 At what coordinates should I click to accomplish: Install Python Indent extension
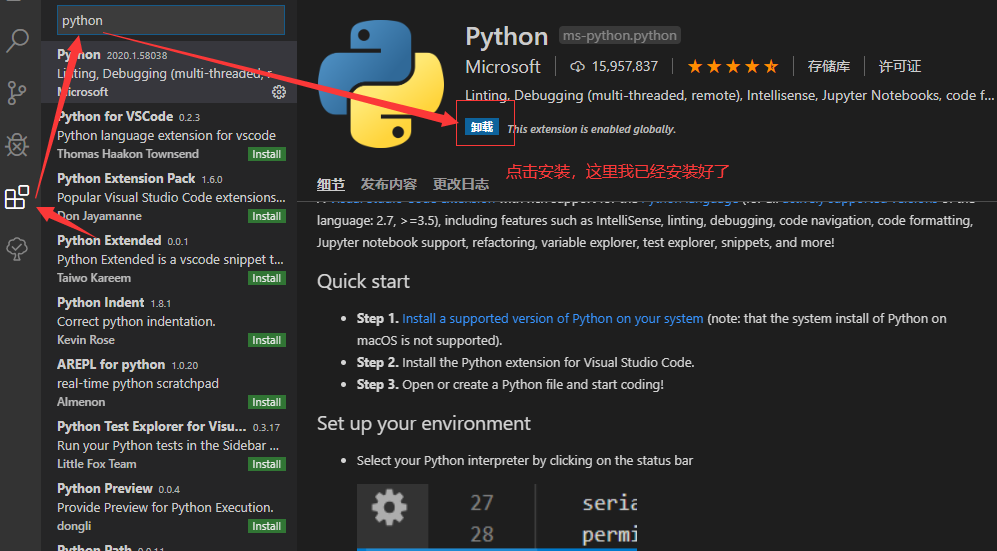[266, 340]
